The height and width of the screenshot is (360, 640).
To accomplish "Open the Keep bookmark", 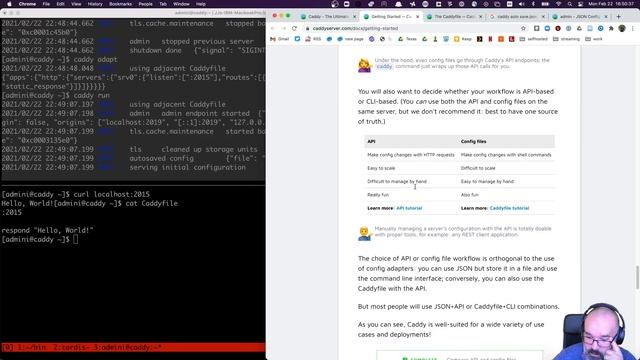I will coord(462,39).
